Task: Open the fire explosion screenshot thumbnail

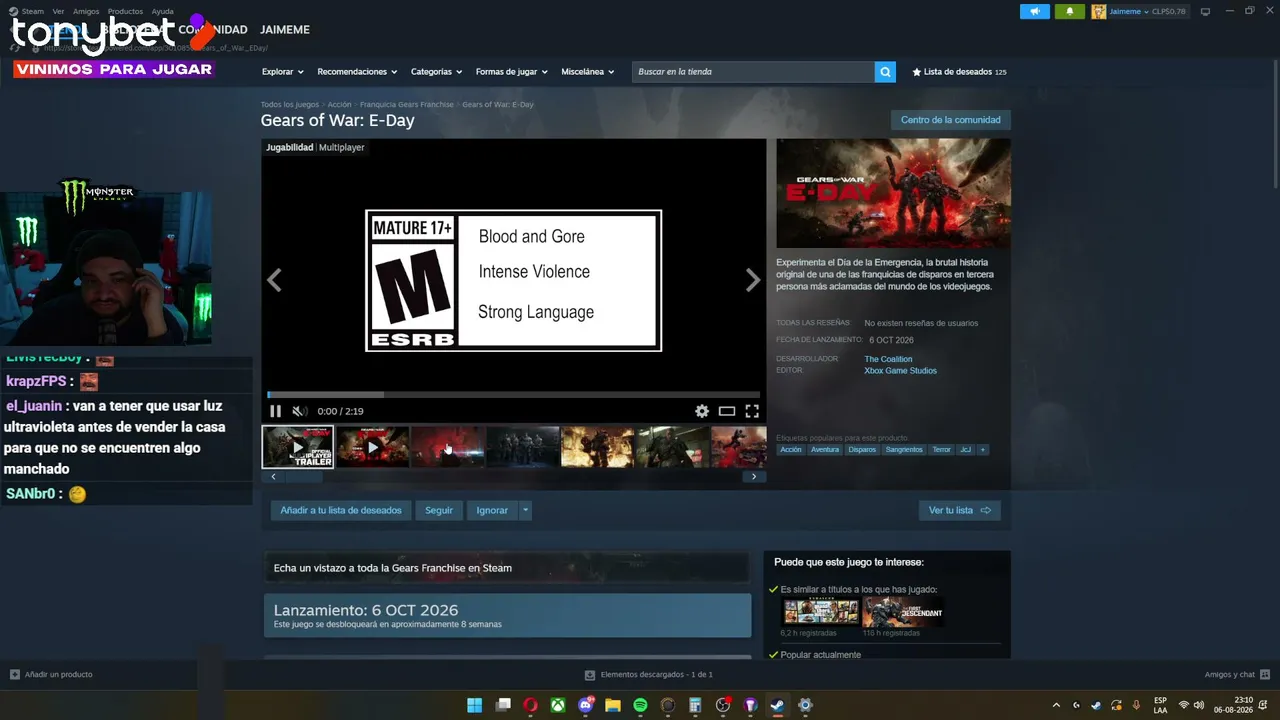Action: 598,447
